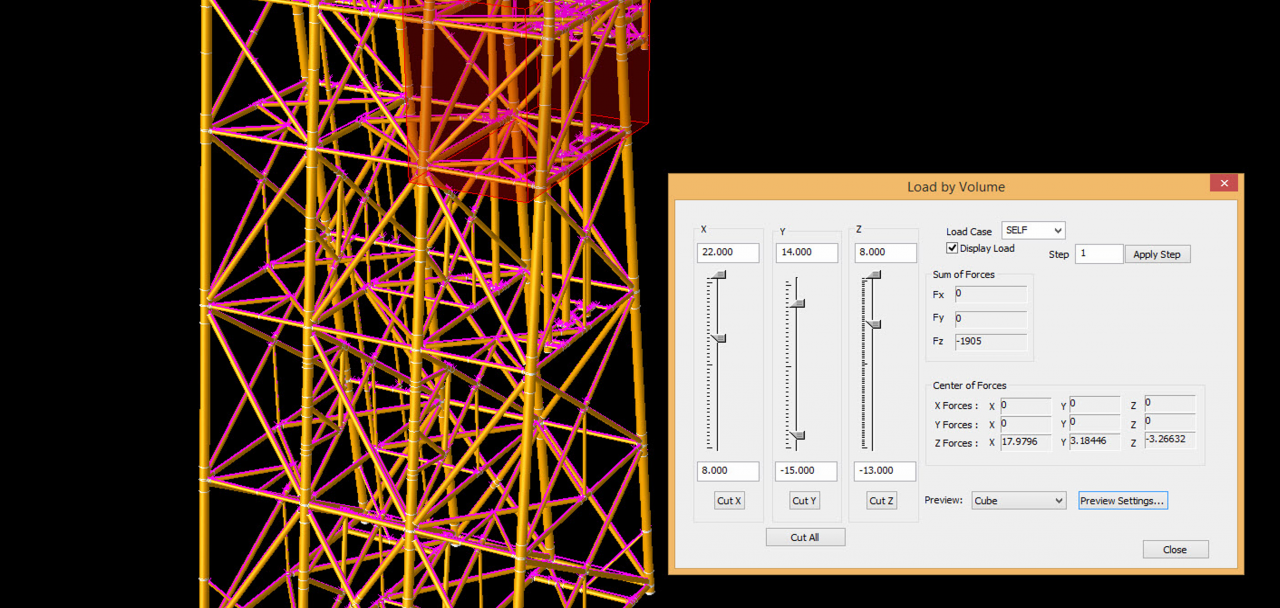Click the Apply Step button
This screenshot has height=608, width=1280.
1157,254
